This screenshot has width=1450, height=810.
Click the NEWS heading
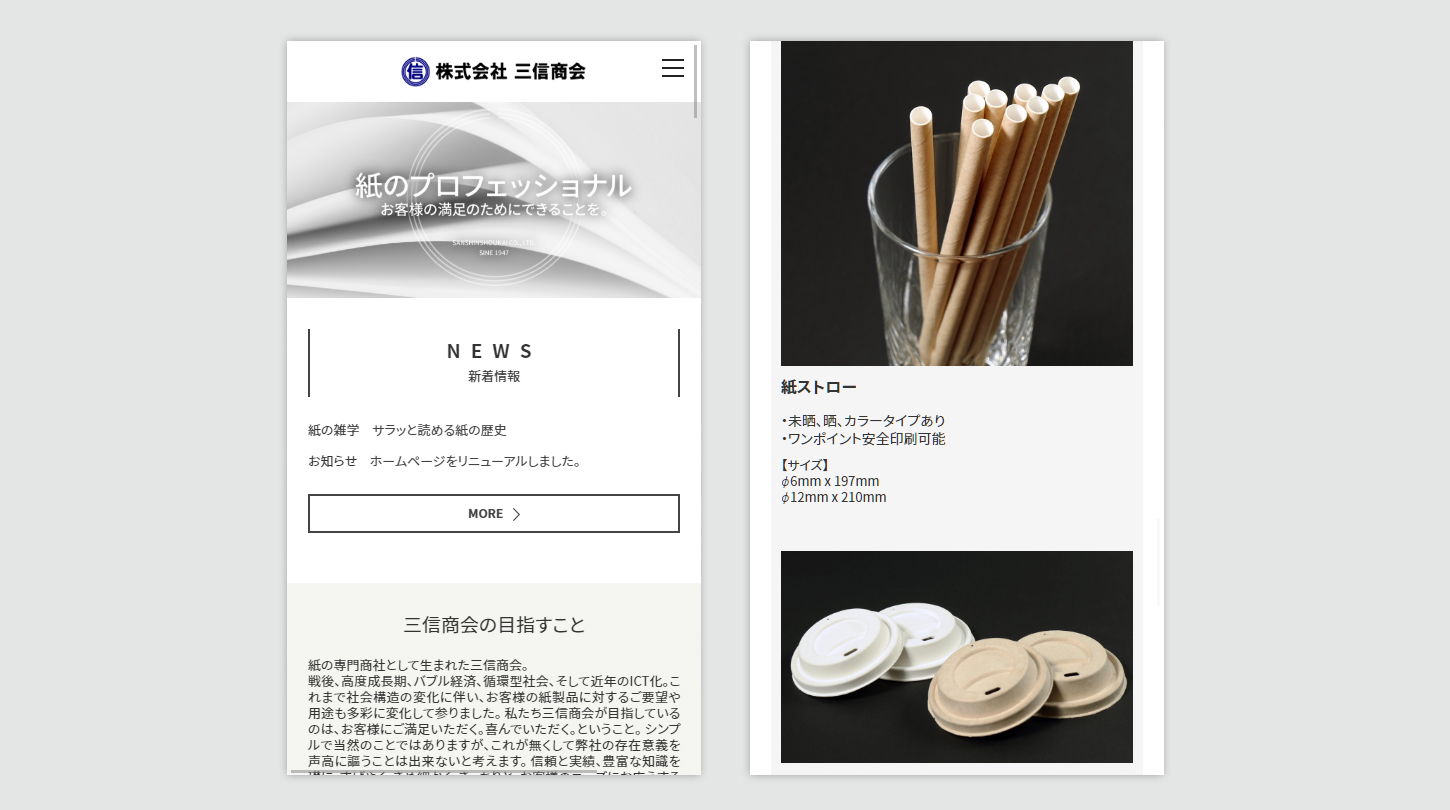tap(493, 351)
